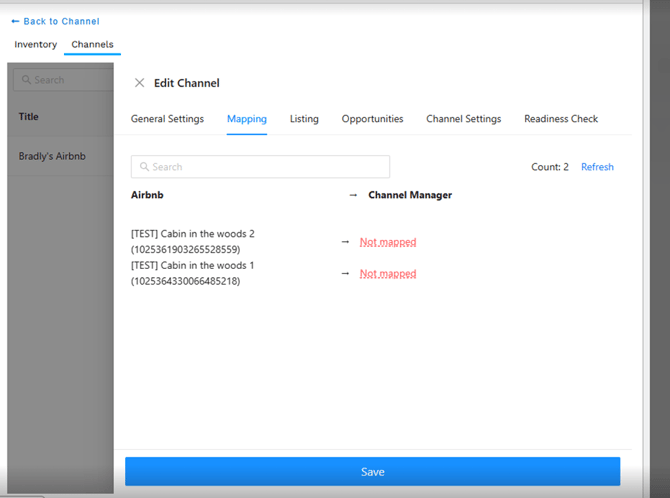Select the Cabin in the woods 1 listing
The height and width of the screenshot is (498, 670).
tap(192, 273)
